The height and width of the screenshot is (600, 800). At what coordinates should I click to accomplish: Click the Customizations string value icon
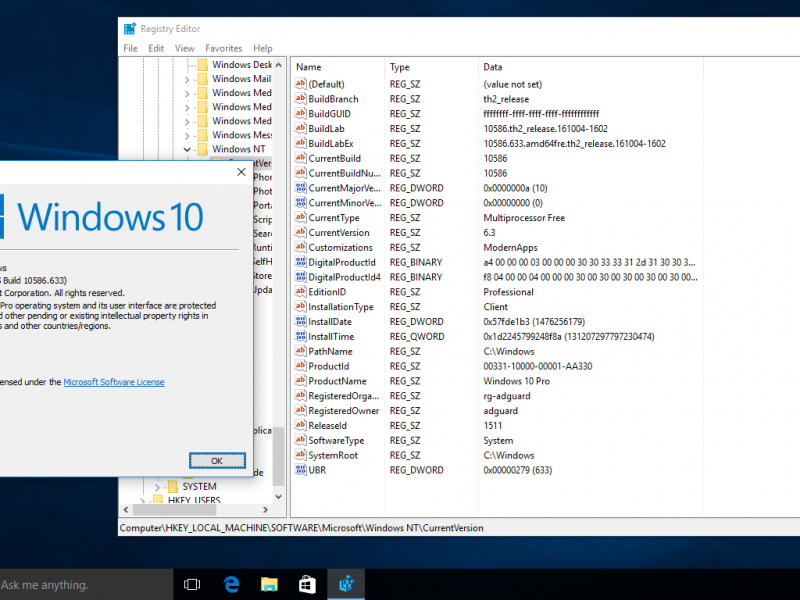click(x=301, y=247)
